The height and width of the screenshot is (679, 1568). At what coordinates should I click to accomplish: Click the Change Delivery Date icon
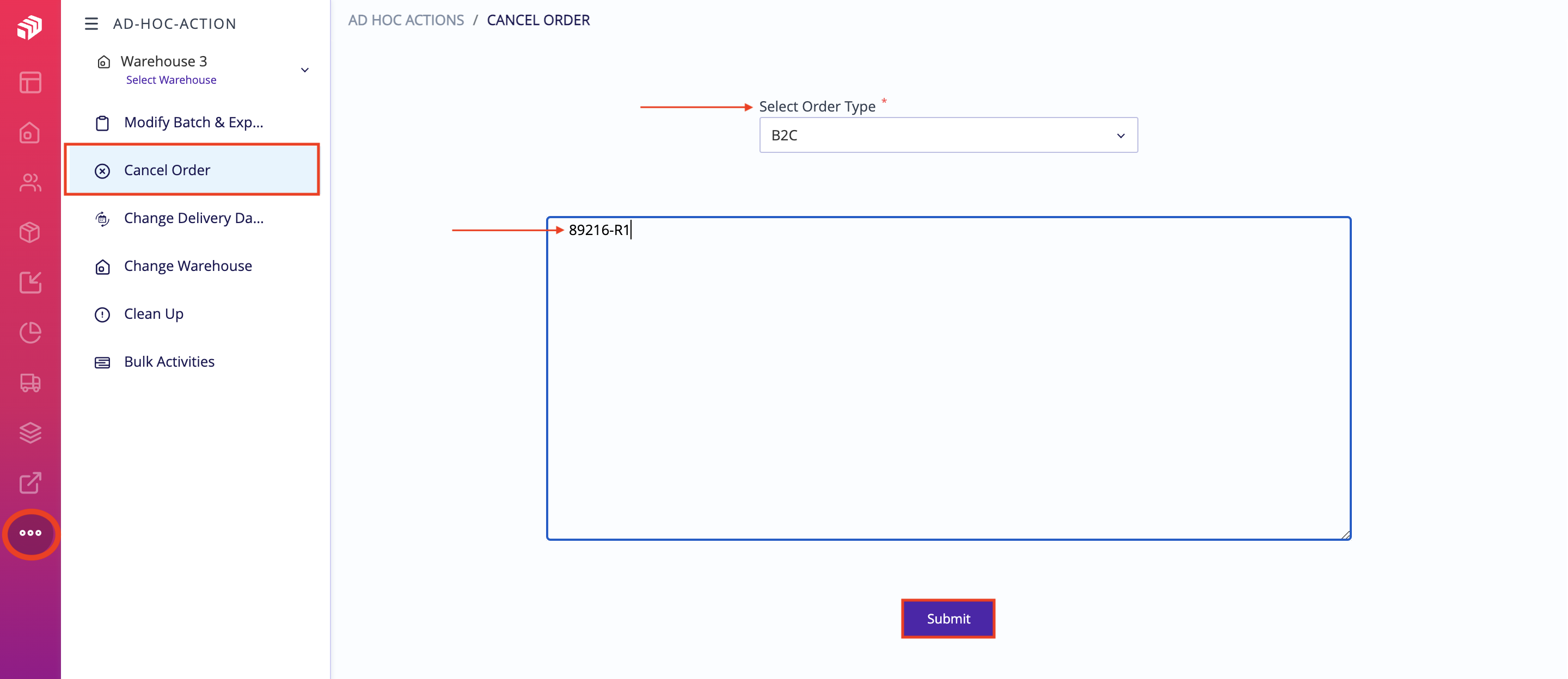tap(102, 219)
